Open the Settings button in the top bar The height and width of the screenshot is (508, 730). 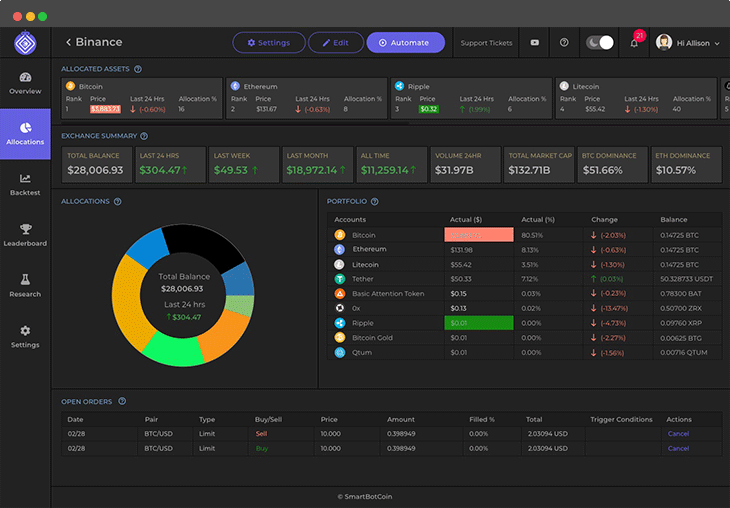[269, 42]
